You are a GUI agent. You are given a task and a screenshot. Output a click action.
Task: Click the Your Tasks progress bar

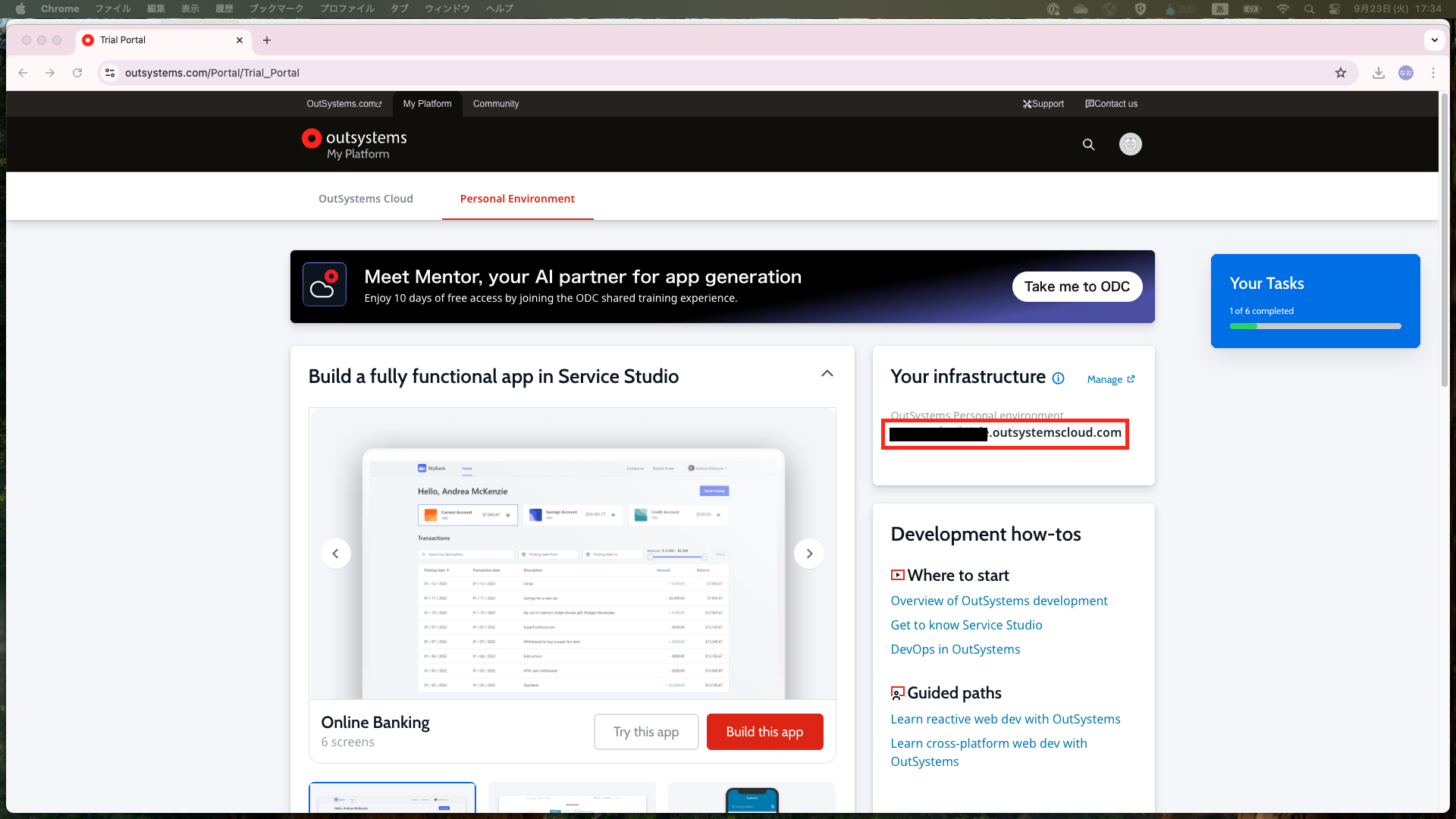tap(1315, 326)
